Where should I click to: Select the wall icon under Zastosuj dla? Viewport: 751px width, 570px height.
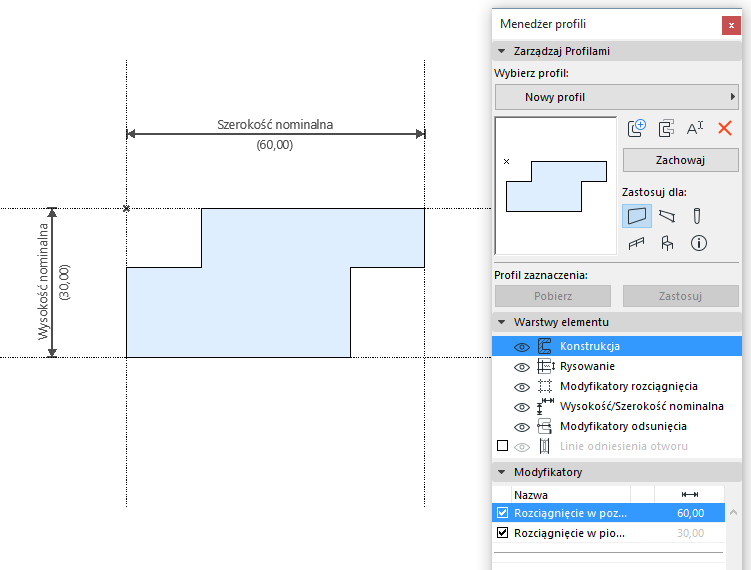[x=637, y=216]
